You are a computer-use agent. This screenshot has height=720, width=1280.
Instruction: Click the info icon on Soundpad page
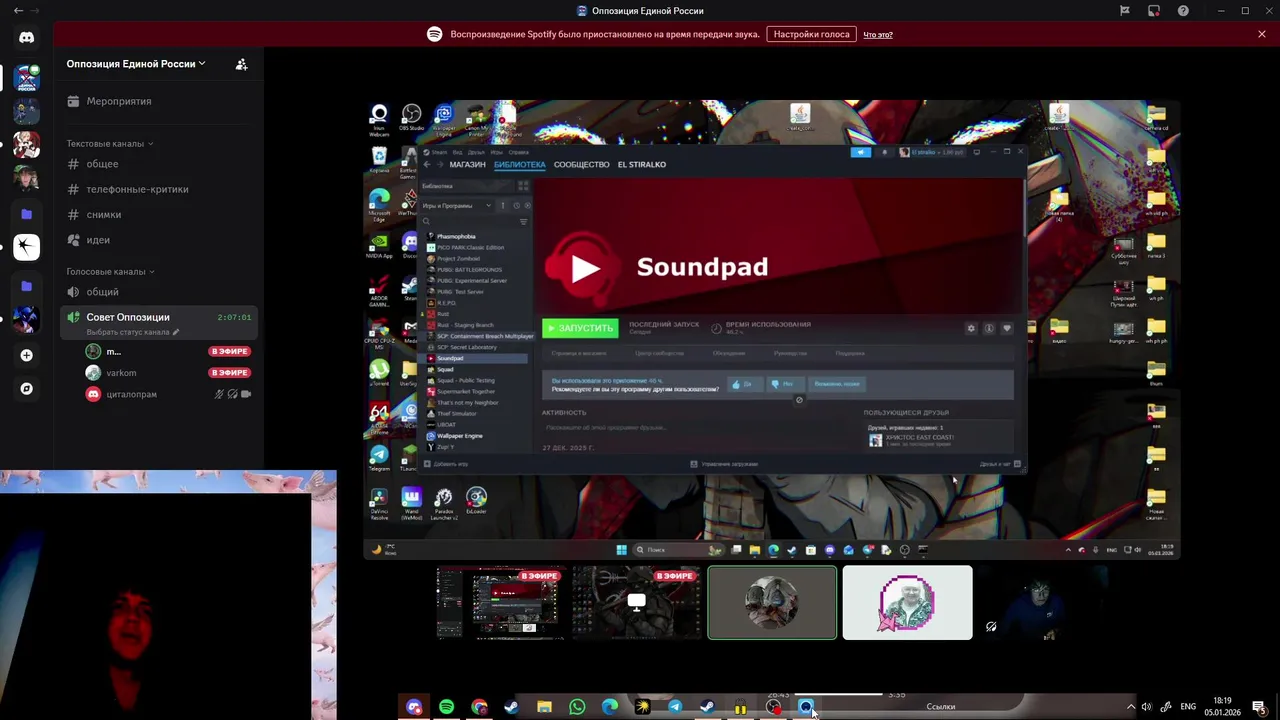989,328
